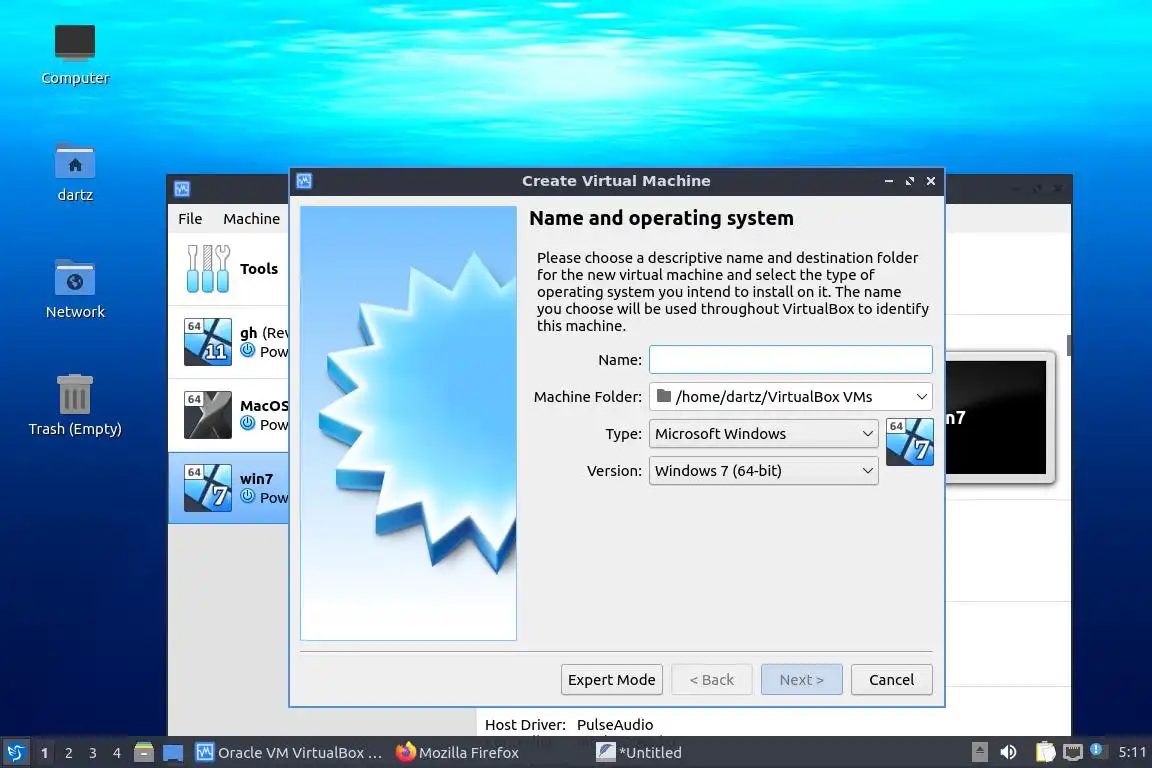Select the MacOS VM icon in the list

point(208,415)
